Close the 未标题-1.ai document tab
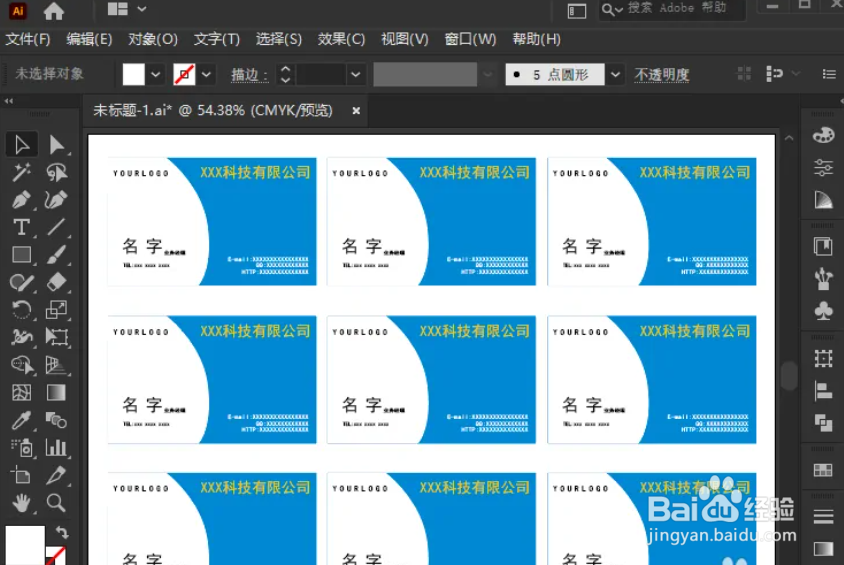Image resolution: width=844 pixels, height=565 pixels. click(356, 111)
